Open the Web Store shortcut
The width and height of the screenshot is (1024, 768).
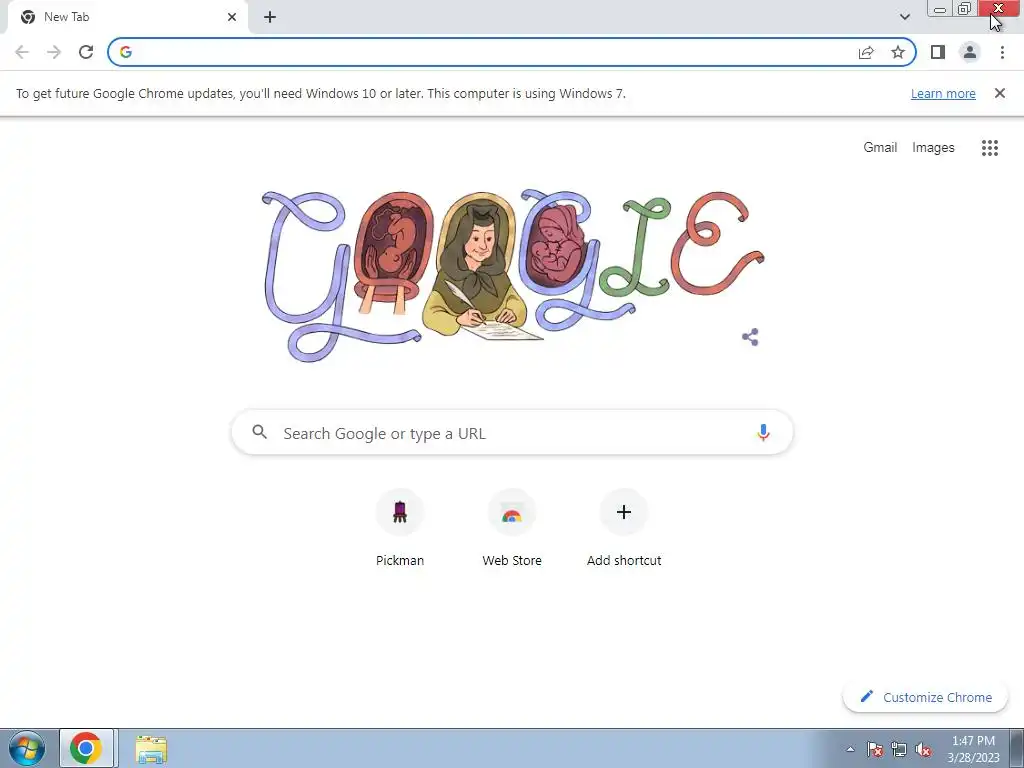click(512, 528)
